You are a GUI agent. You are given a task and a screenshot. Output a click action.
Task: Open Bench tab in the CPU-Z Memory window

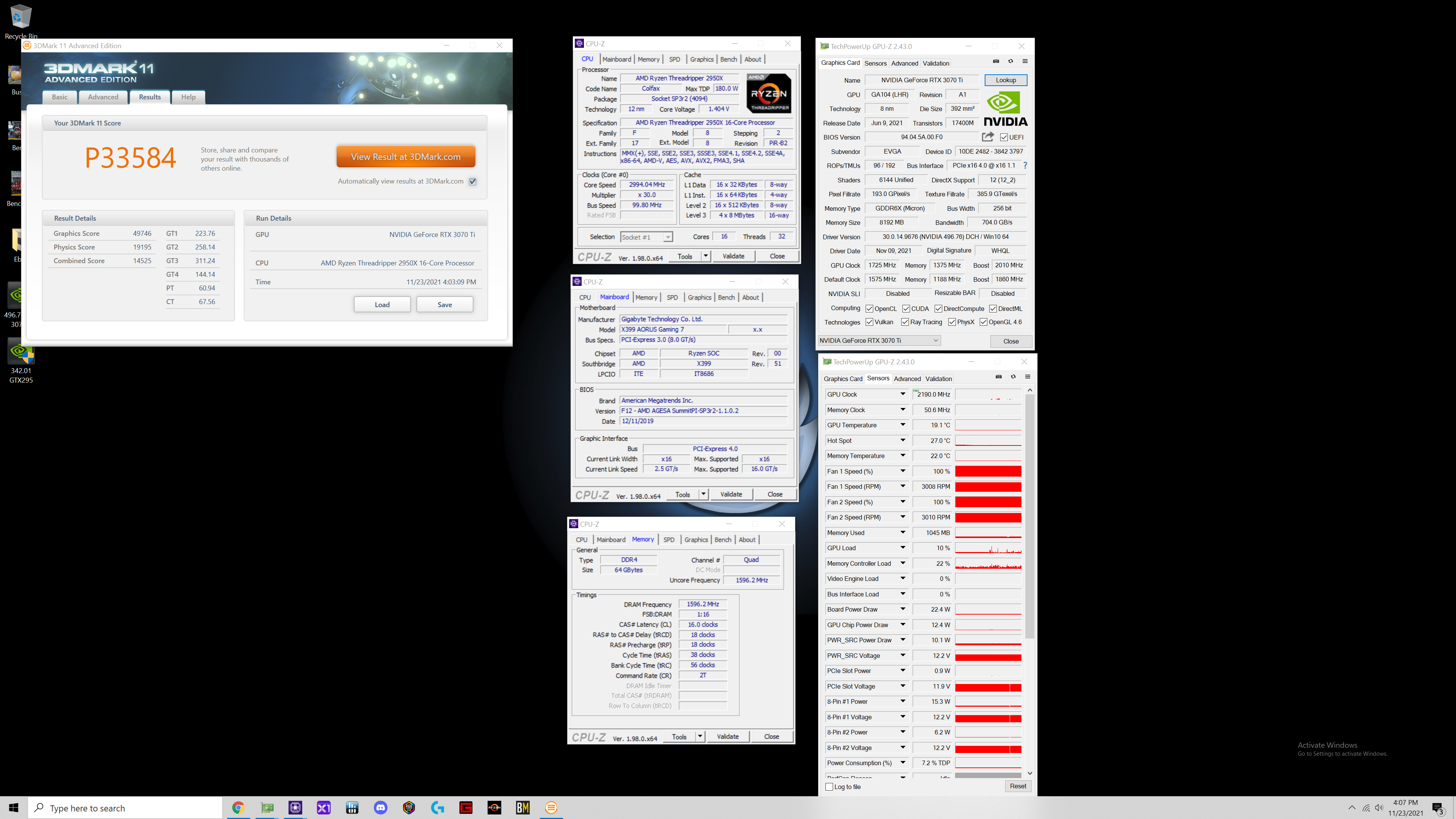pyautogui.click(x=722, y=540)
